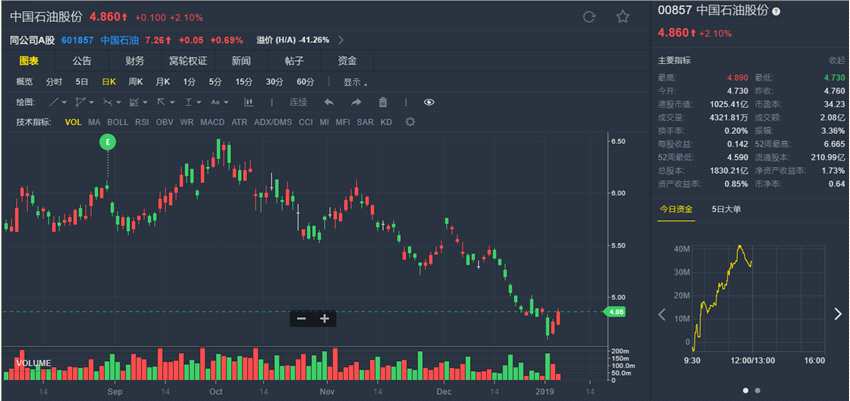Delete drawings with trash icon

click(383, 102)
